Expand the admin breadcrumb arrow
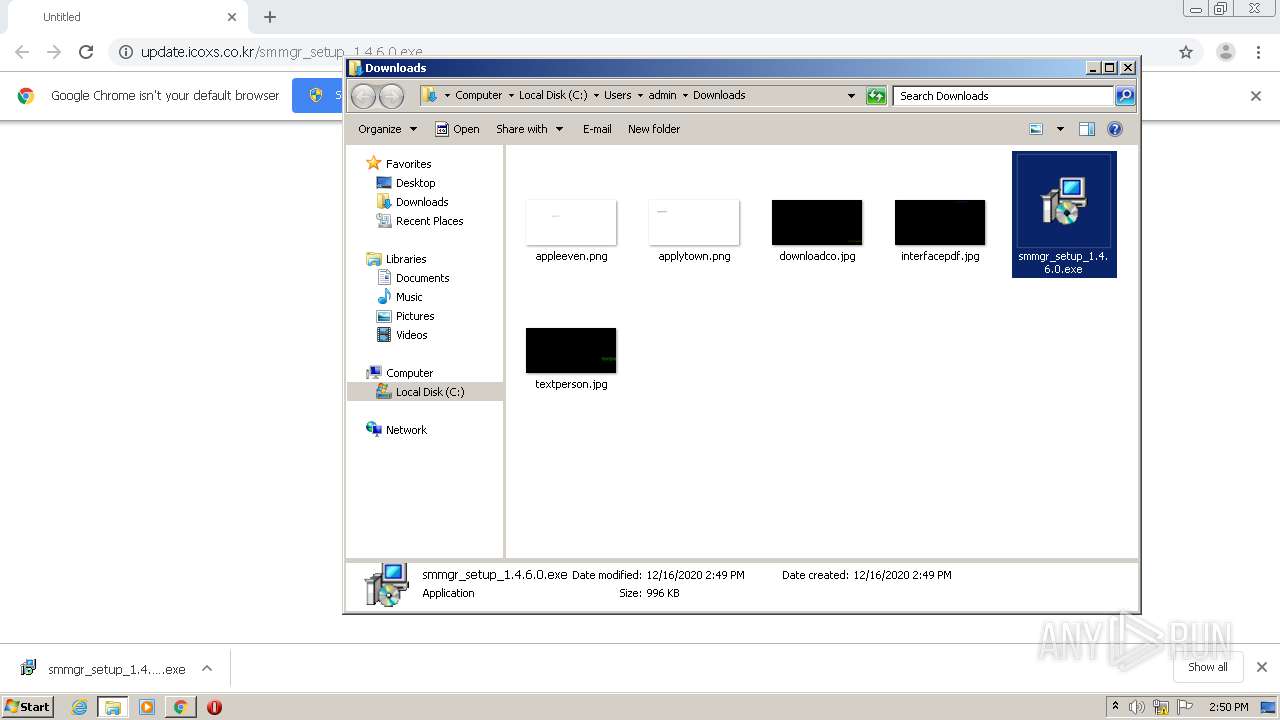The image size is (1280, 720). 684,96
